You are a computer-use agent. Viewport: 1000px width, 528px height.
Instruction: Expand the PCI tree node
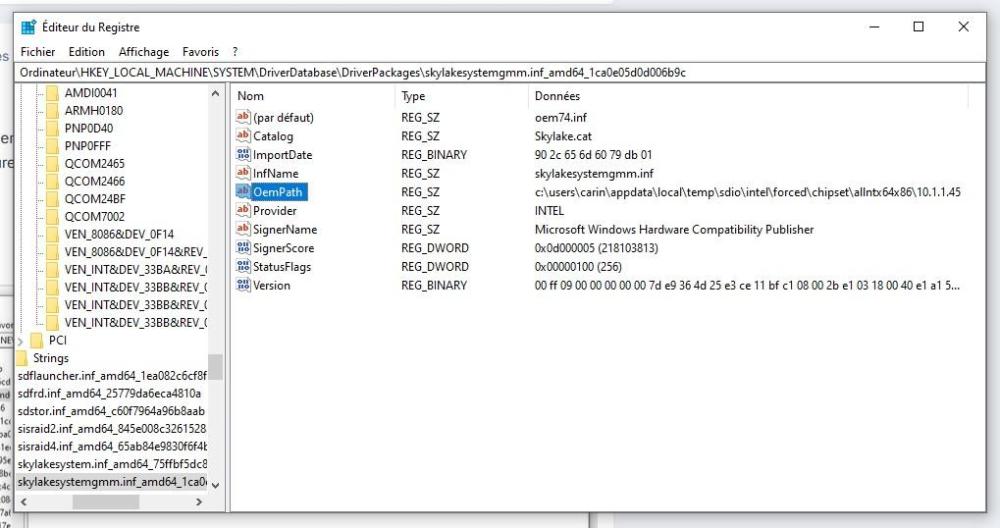coord(20,341)
